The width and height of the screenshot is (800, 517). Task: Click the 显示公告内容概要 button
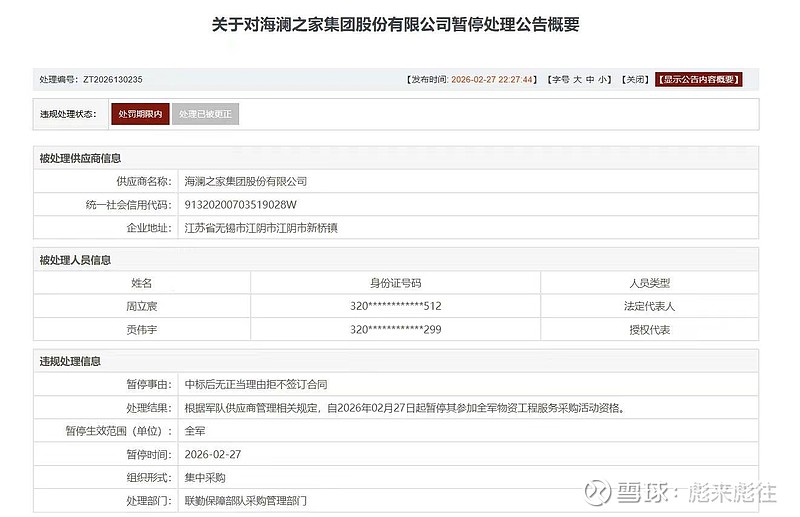coord(698,80)
